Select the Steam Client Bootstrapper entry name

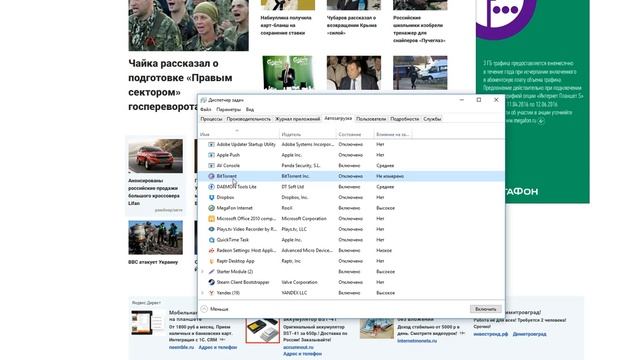pyautogui.click(x=243, y=282)
